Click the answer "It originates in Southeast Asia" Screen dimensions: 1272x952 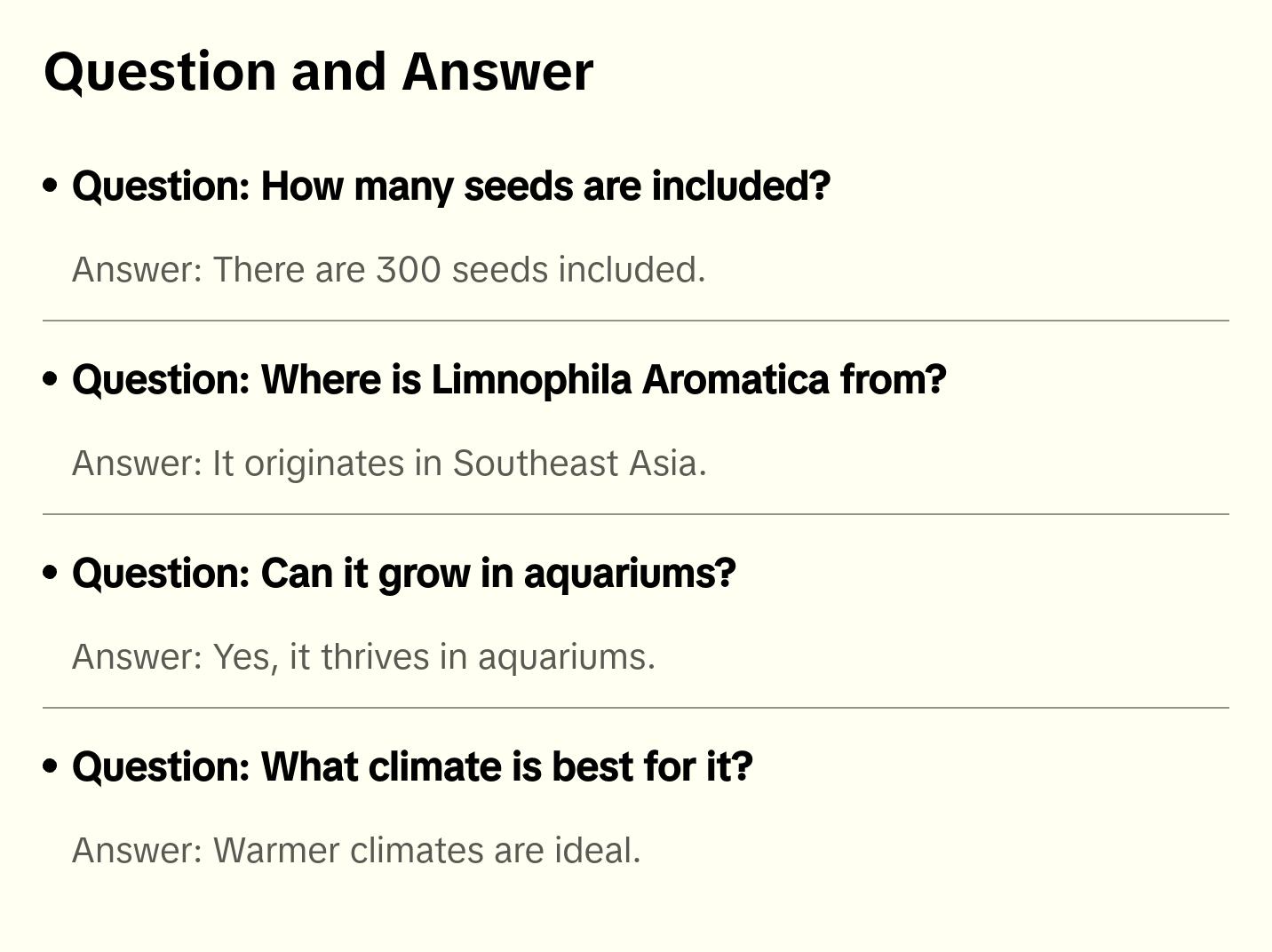(x=389, y=464)
